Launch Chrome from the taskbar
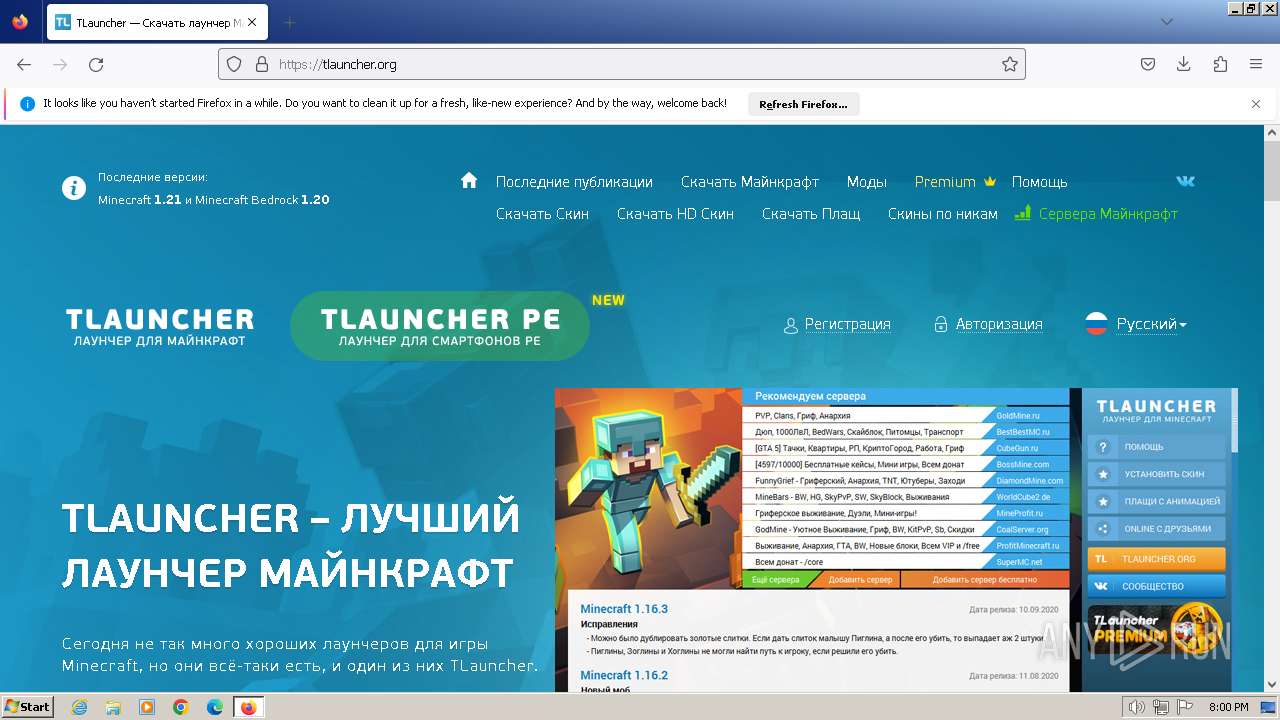 [x=181, y=707]
